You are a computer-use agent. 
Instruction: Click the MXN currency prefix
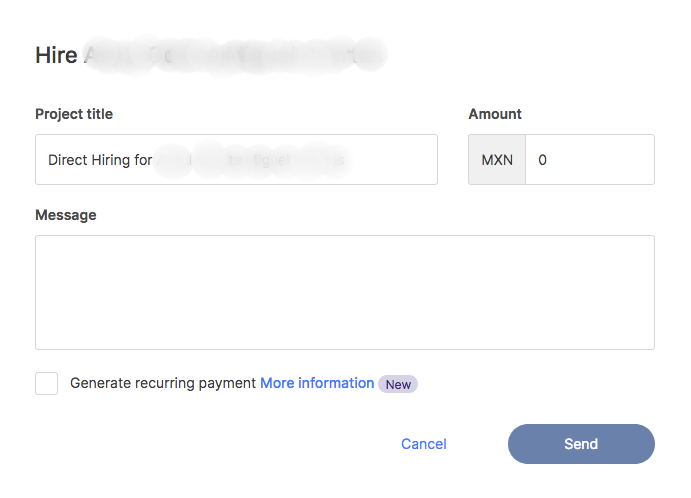point(497,160)
